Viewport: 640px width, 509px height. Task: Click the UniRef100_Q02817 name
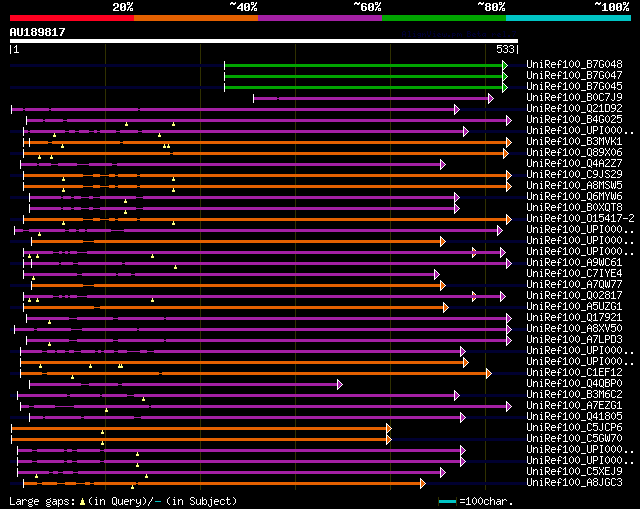pyautogui.click(x=574, y=295)
